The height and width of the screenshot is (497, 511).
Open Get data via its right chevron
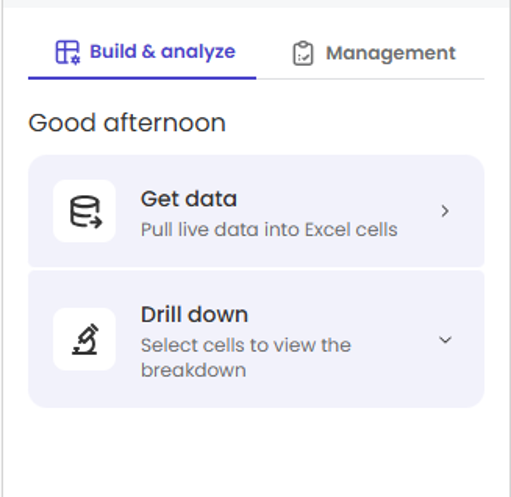[x=445, y=211]
